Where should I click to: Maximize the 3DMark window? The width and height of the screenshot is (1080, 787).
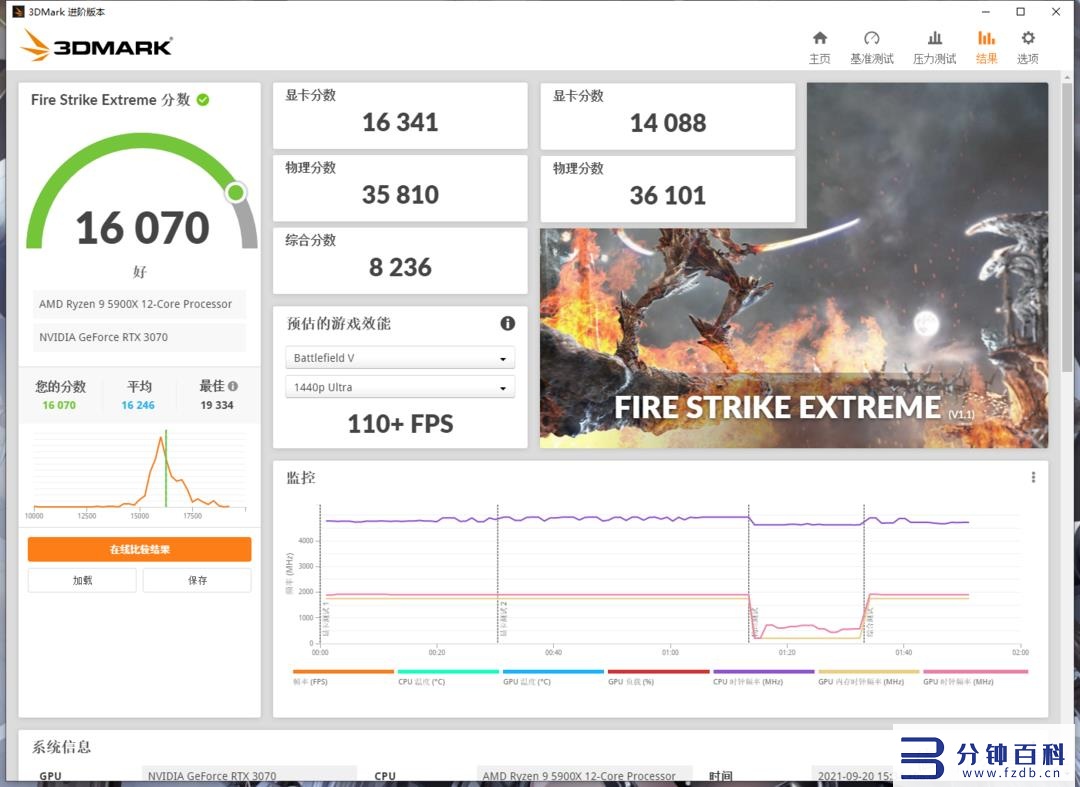pyautogui.click(x=1021, y=12)
